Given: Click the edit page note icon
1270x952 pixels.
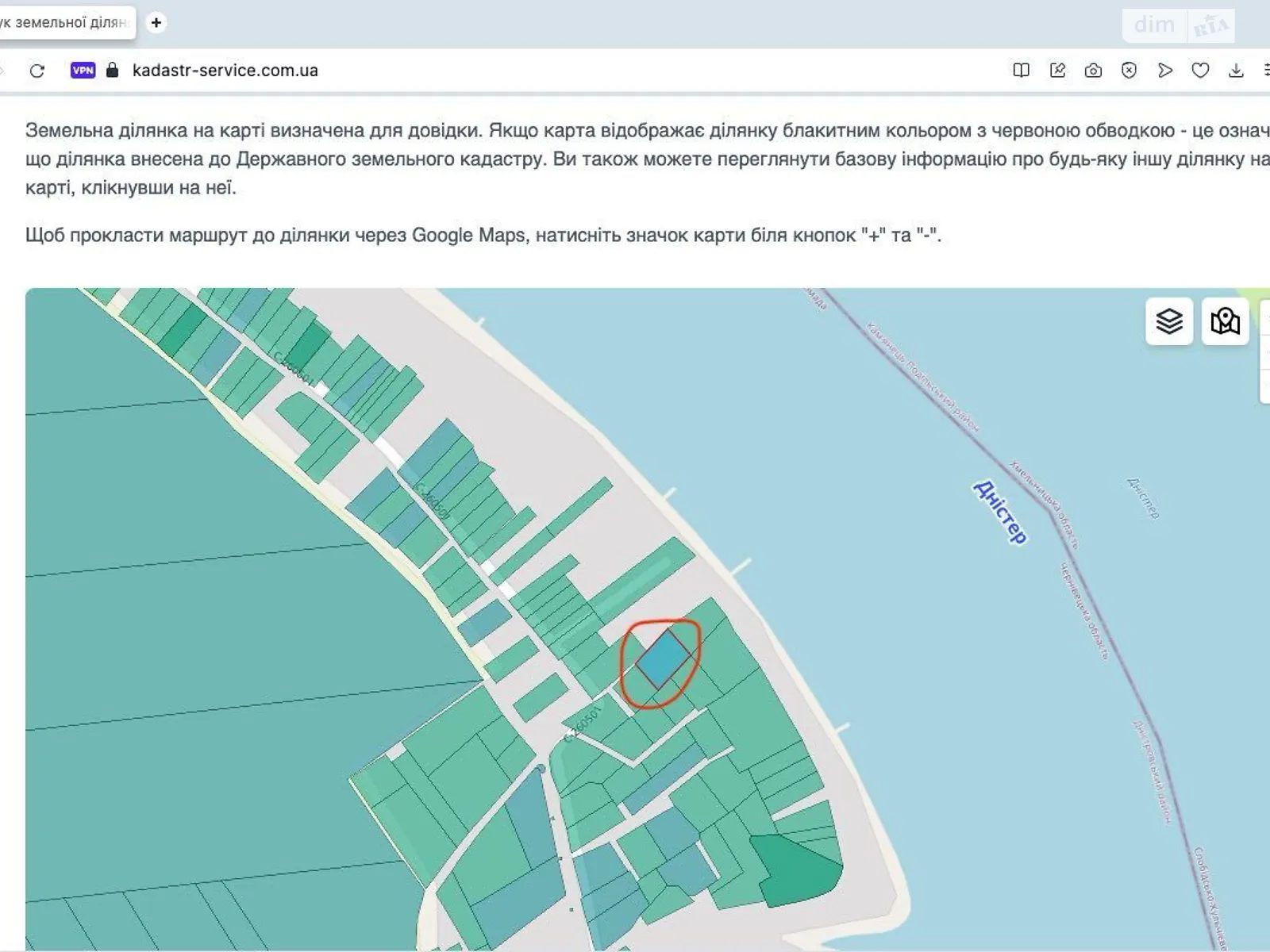Looking at the screenshot, I should [x=1057, y=71].
